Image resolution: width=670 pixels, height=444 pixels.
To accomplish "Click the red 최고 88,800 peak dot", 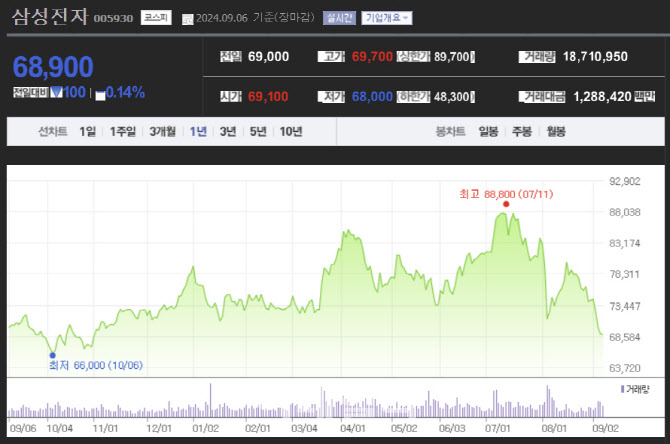I will pos(506,204).
